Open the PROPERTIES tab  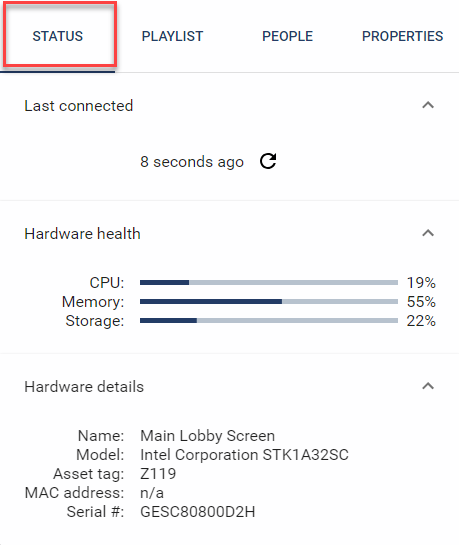tap(402, 36)
